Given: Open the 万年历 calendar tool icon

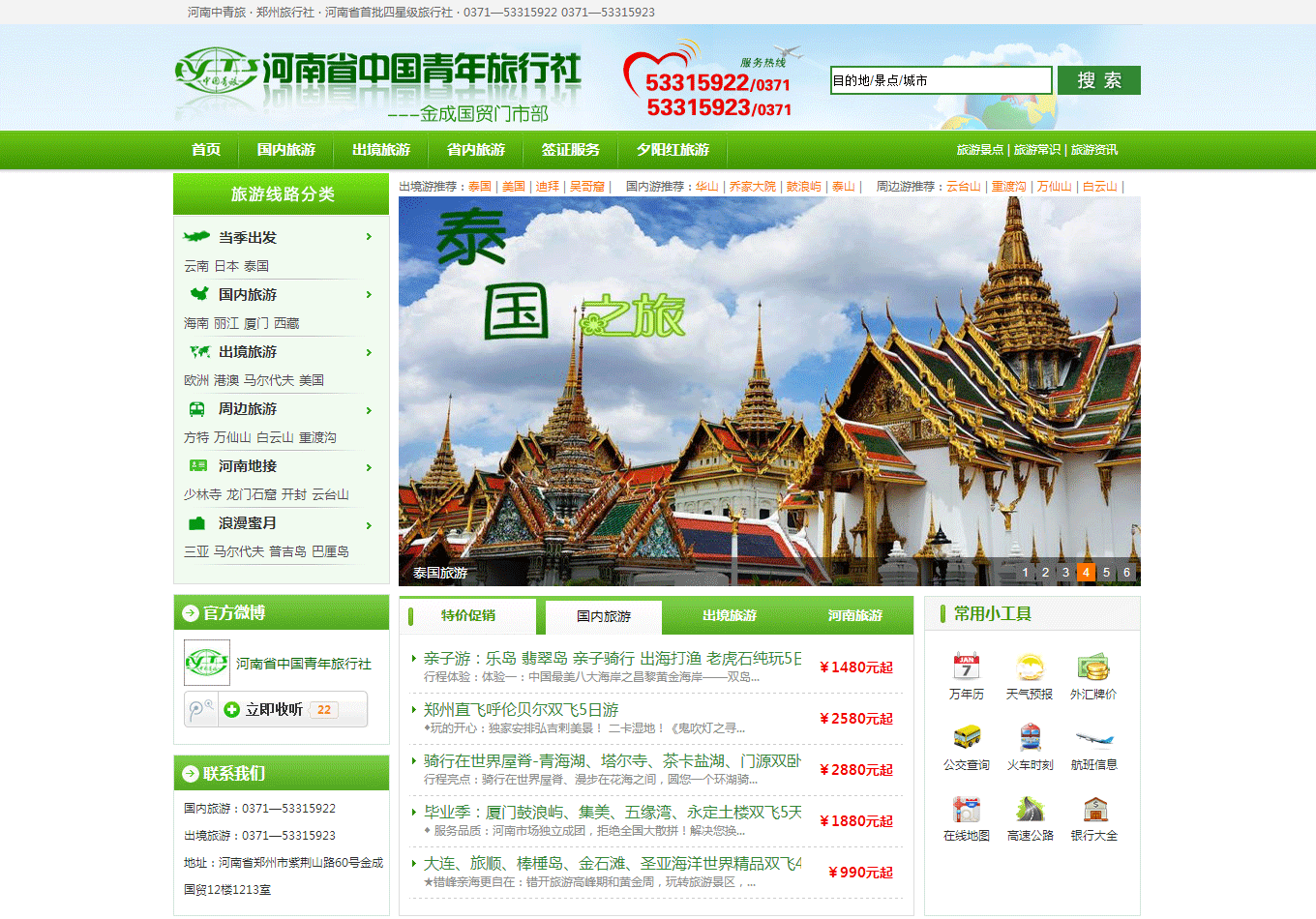Looking at the screenshot, I should [x=966, y=667].
